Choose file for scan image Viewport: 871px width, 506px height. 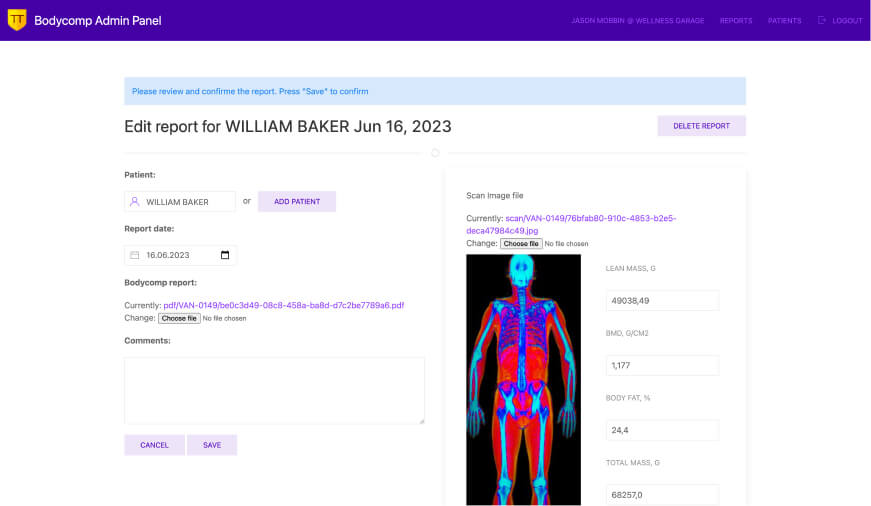521,243
